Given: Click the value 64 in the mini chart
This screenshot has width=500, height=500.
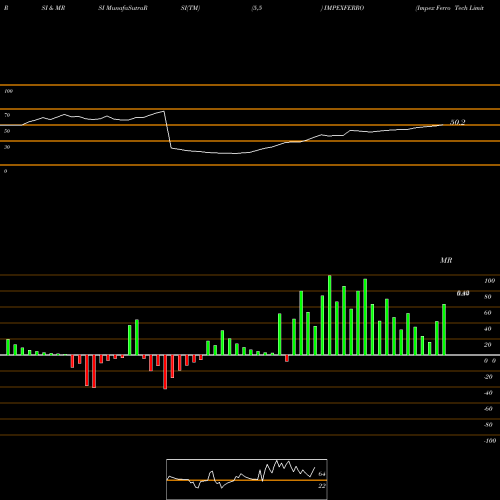Looking at the screenshot, I should coord(322,474).
